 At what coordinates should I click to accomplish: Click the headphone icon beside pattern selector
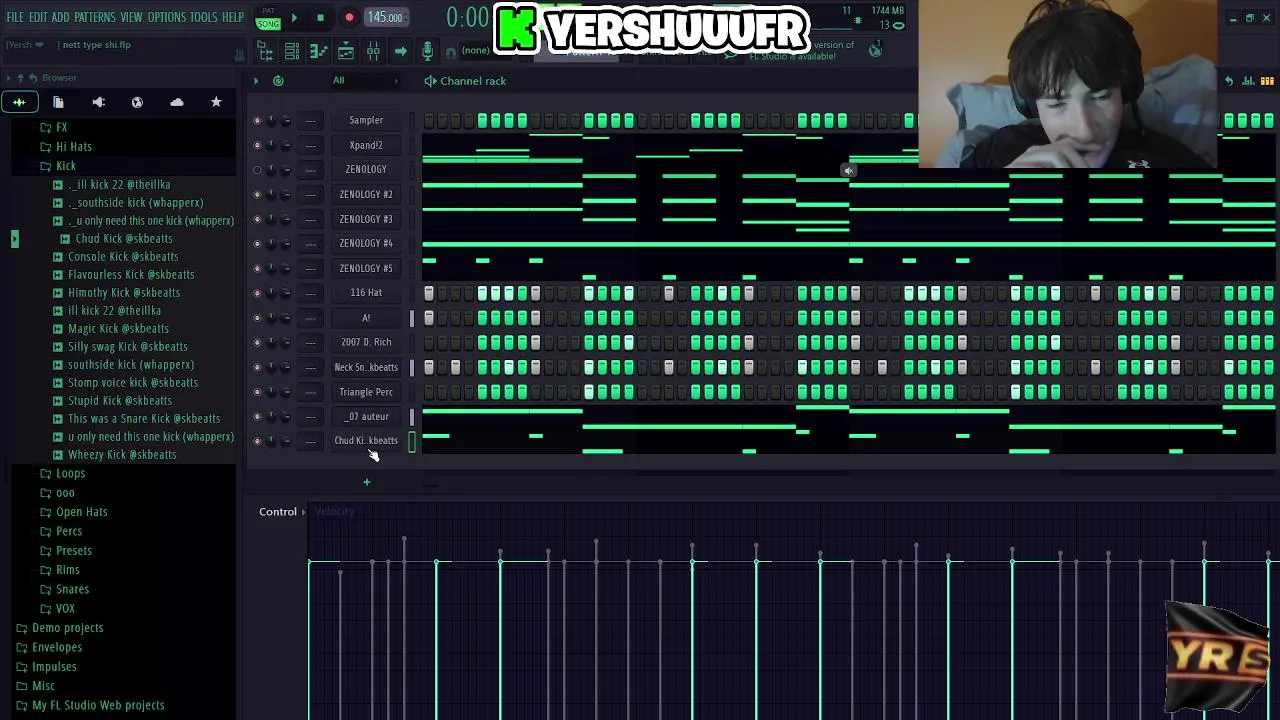[450, 52]
